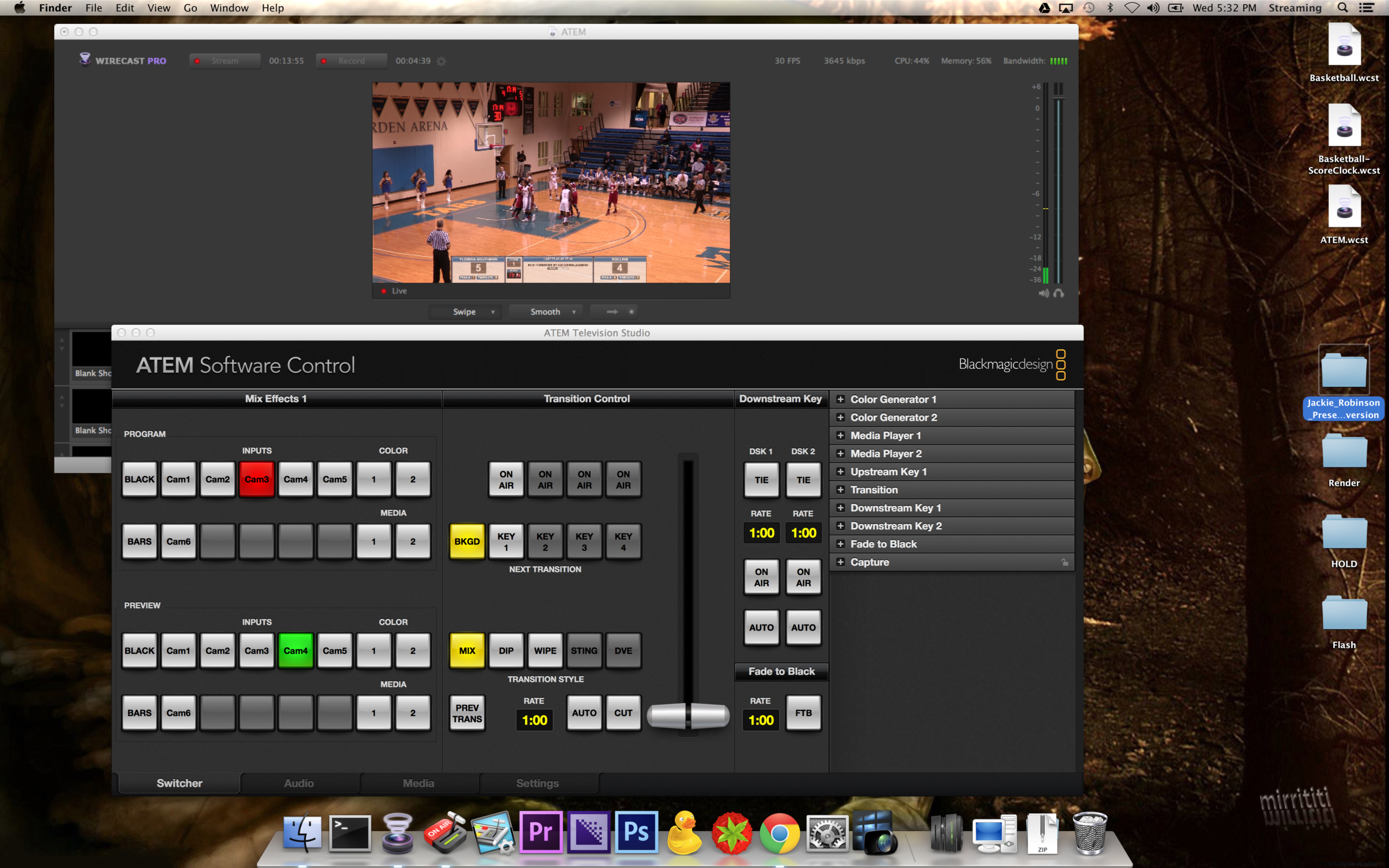
Task: Enable PREV TRANS preview transition
Action: [x=467, y=713]
